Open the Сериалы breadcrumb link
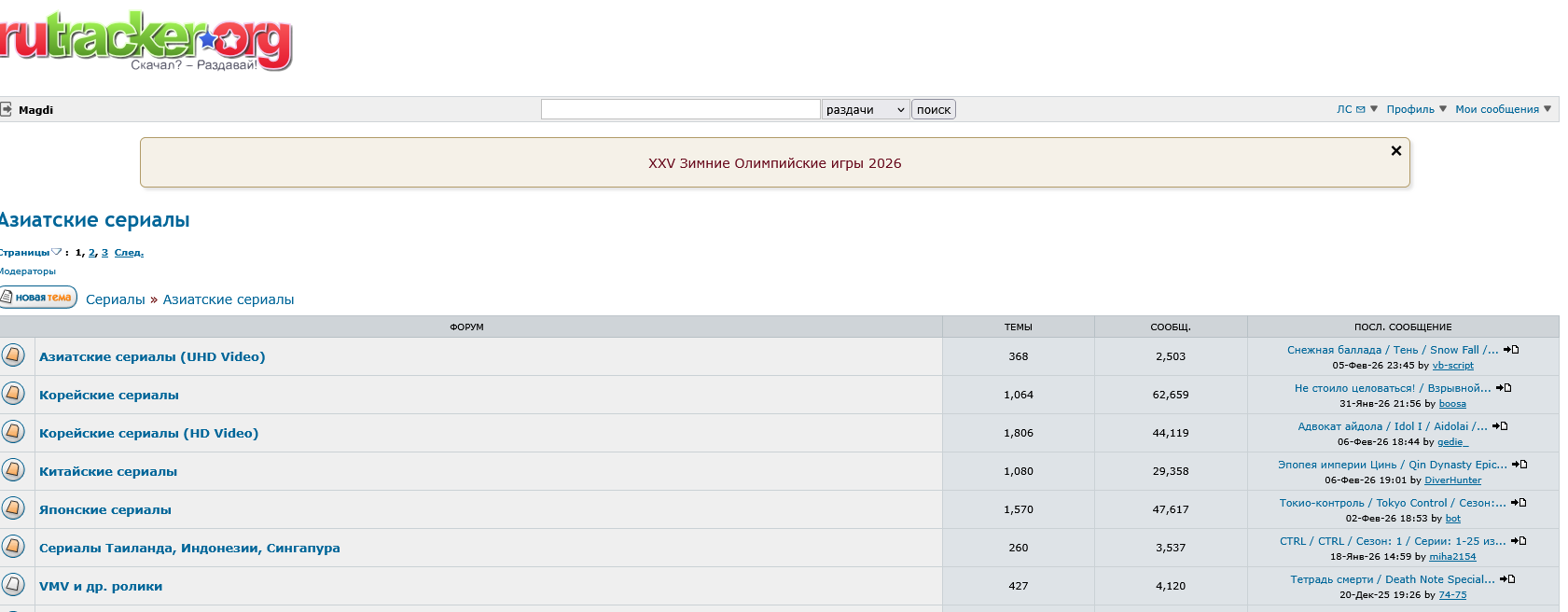 pyautogui.click(x=116, y=299)
